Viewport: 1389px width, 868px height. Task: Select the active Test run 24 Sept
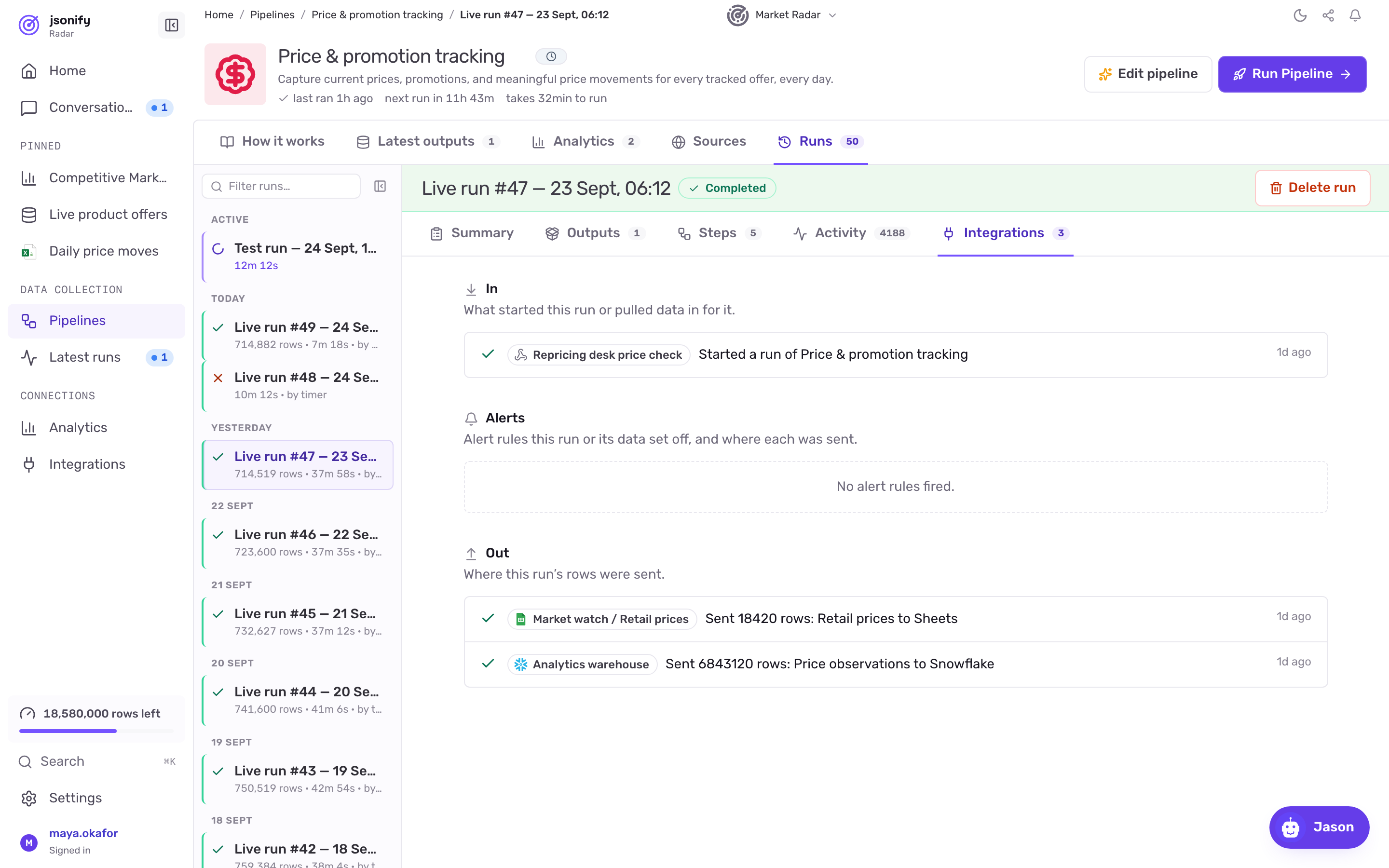point(297,257)
